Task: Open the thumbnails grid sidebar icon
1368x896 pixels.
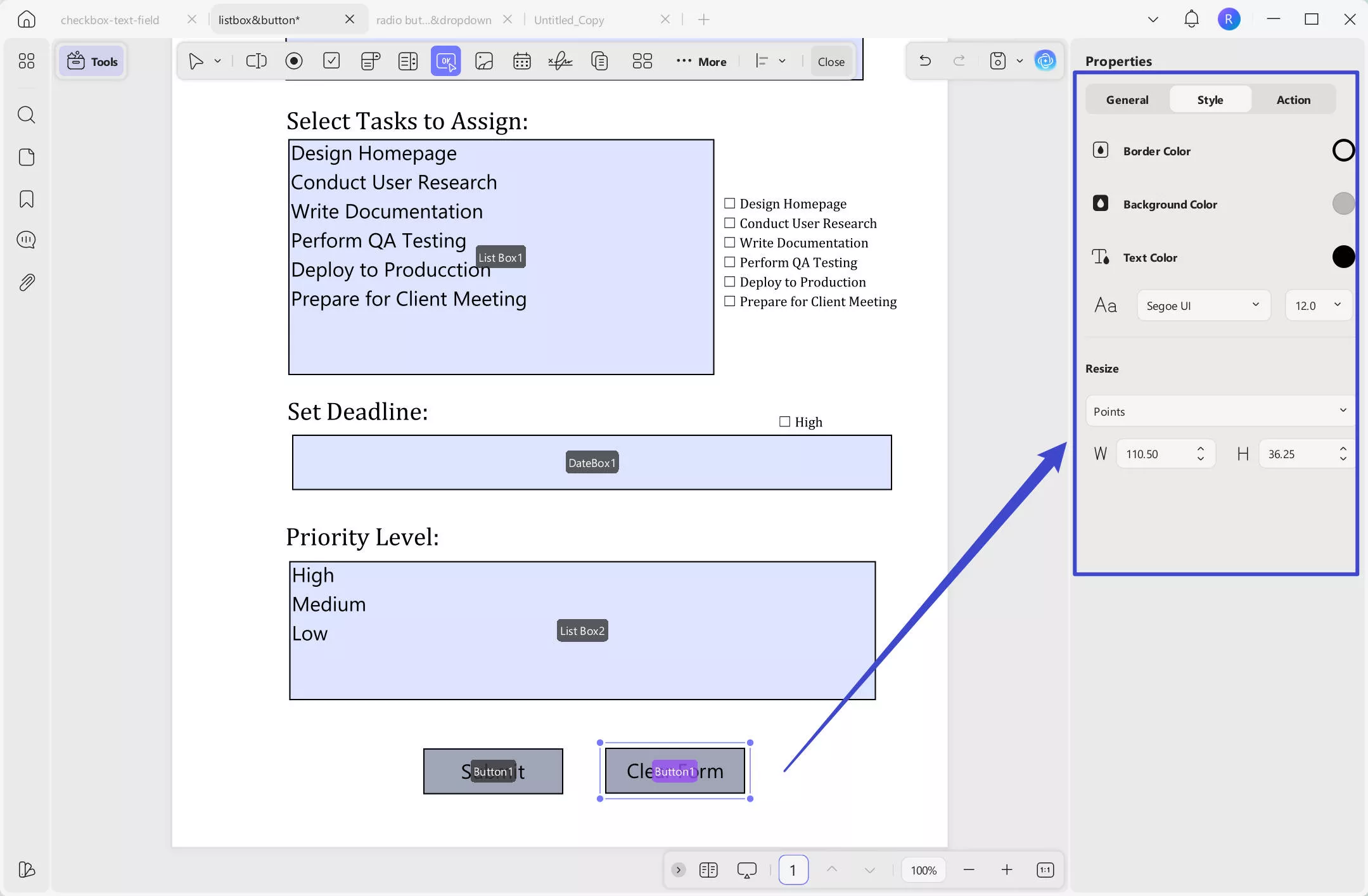Action: tap(26, 61)
